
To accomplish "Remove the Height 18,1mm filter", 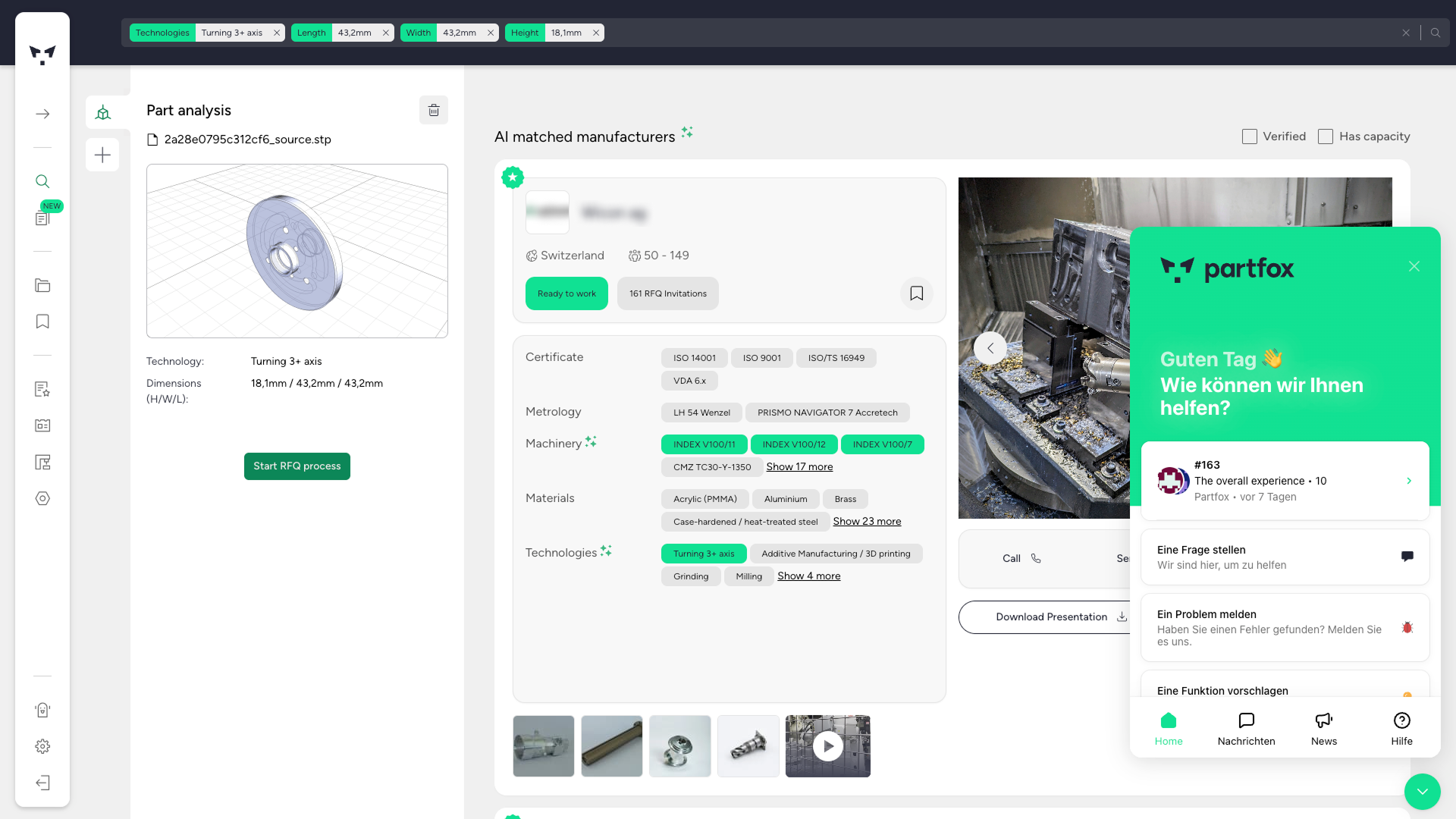I will point(596,33).
